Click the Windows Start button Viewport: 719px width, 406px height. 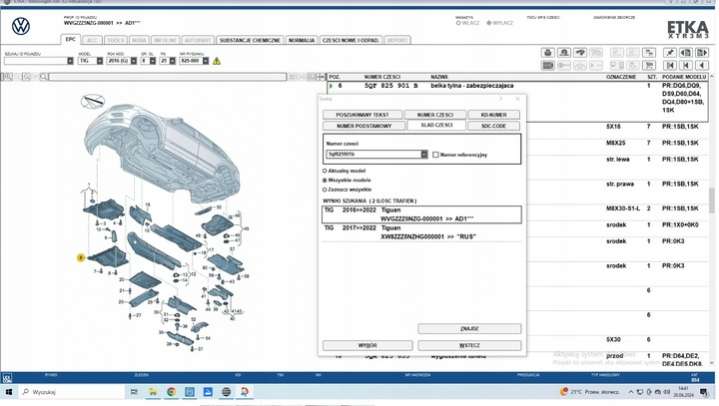click(10, 393)
